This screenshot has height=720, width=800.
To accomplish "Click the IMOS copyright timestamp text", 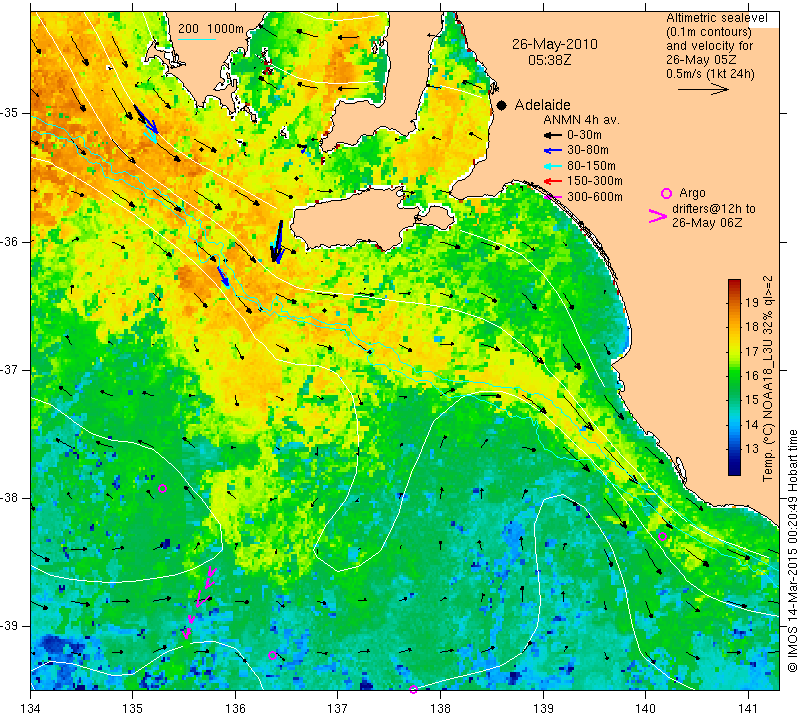I will click(x=792, y=551).
